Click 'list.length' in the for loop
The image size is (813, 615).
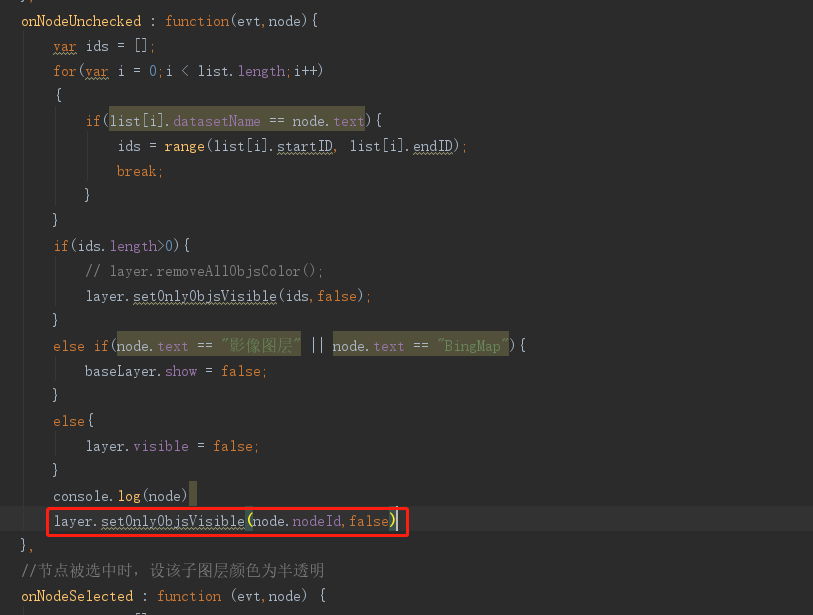click(241, 71)
